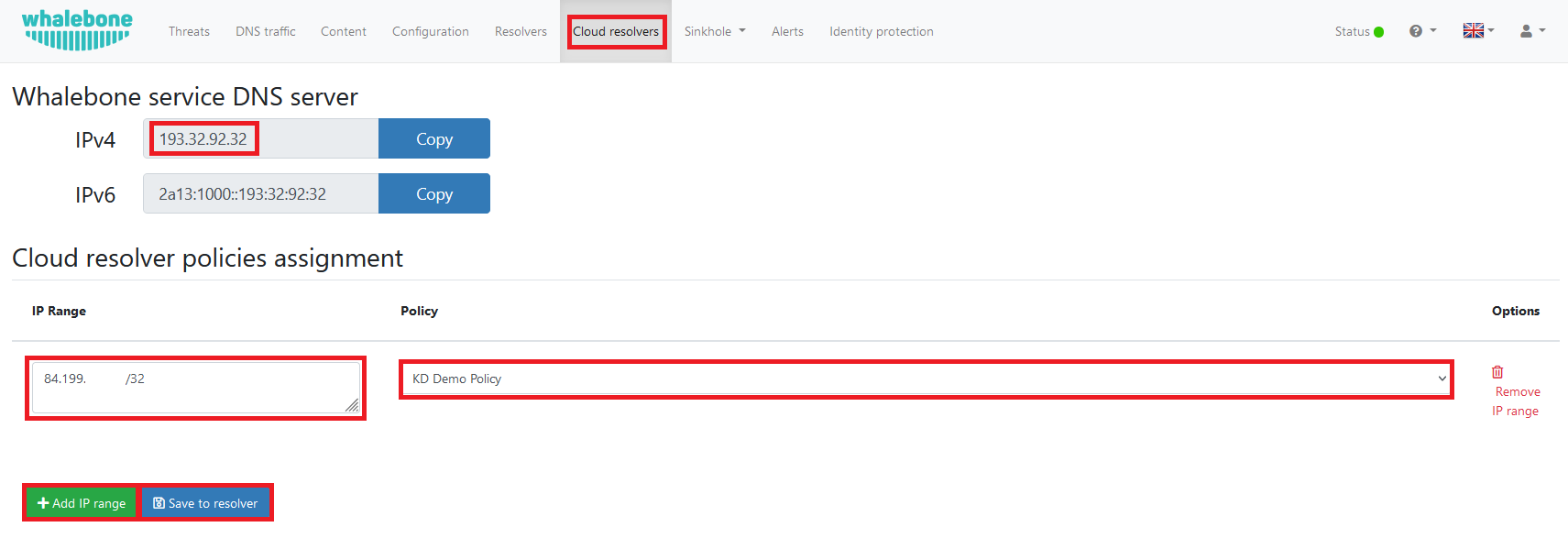This screenshot has height=538, width=1568.
Task: Click the Add IP range button
Action: tap(82, 503)
